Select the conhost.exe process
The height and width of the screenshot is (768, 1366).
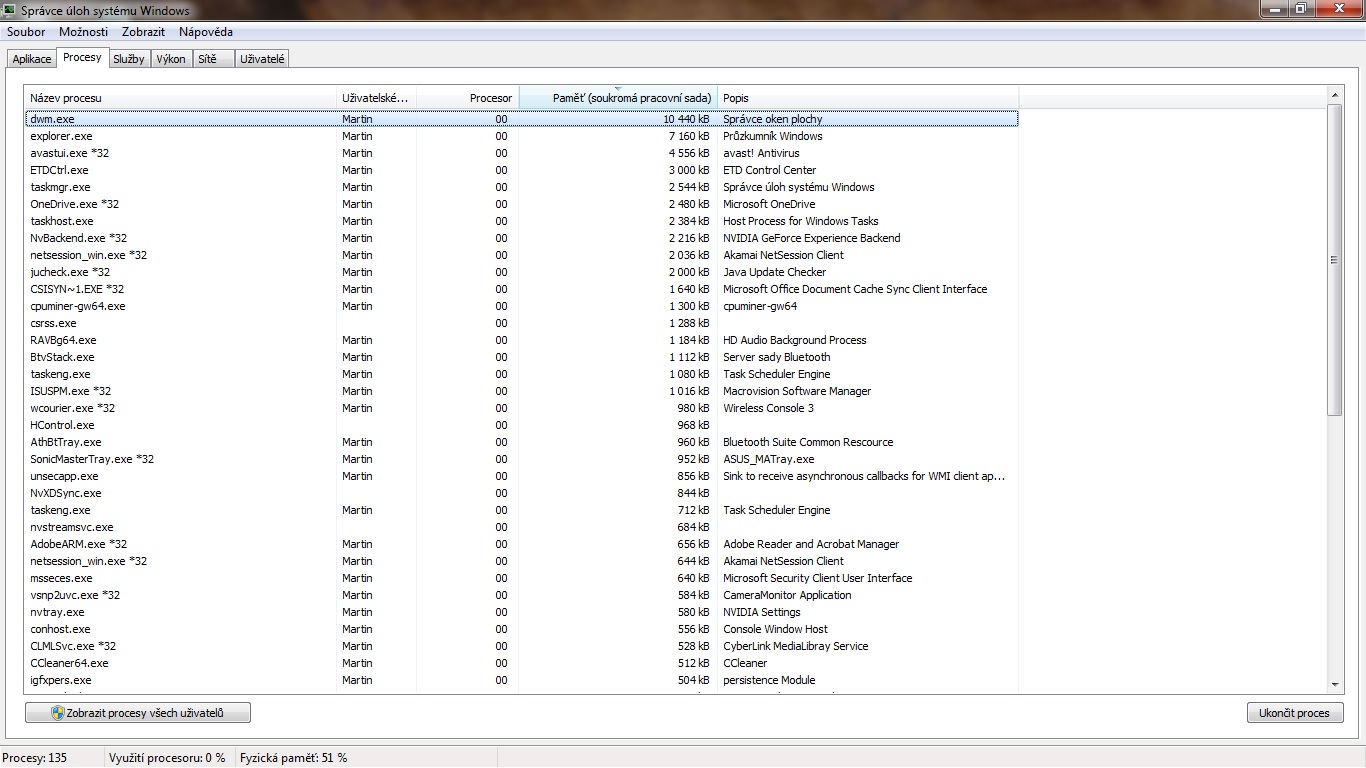[521, 629]
